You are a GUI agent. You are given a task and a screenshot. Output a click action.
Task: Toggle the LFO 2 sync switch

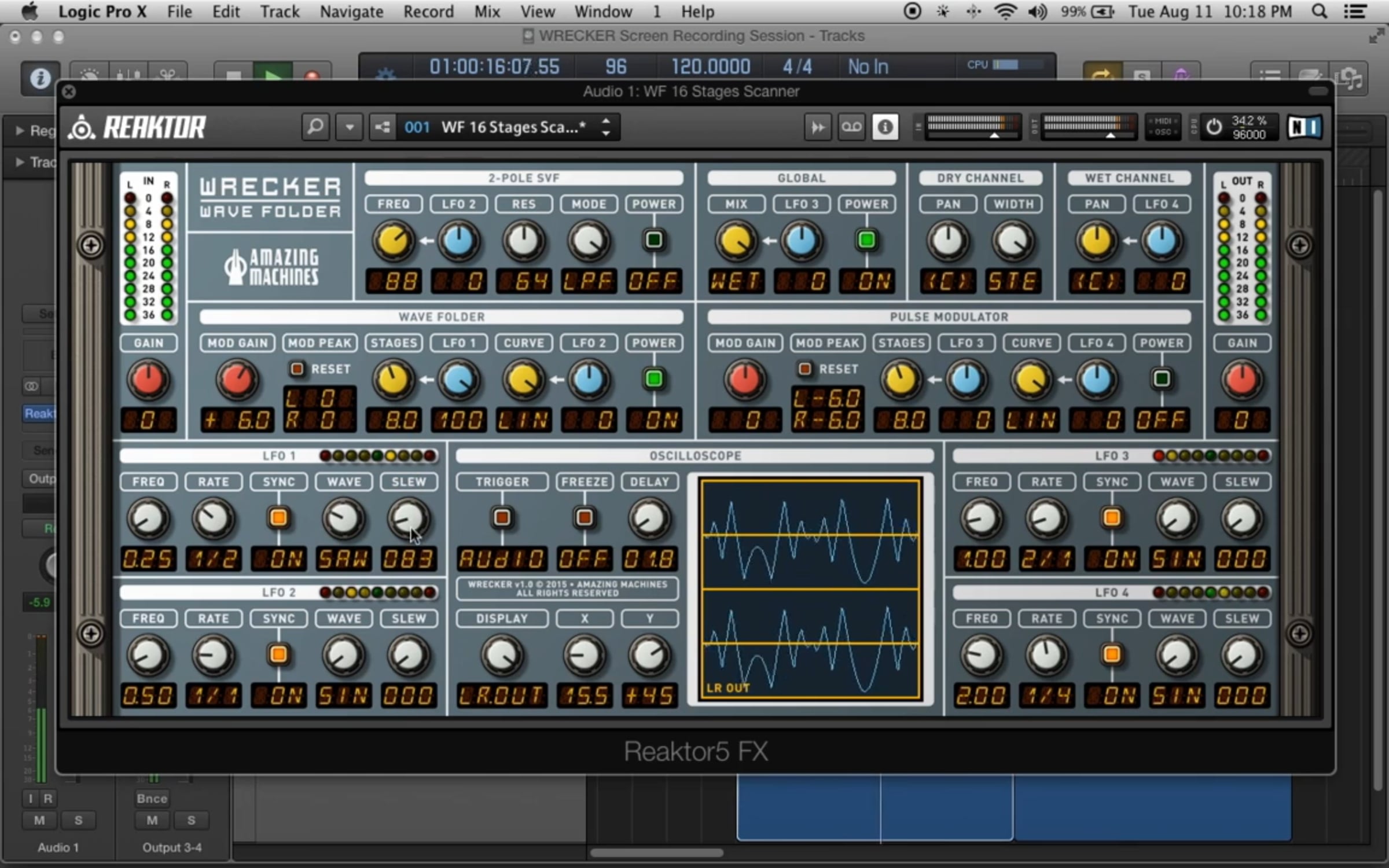[x=278, y=654]
